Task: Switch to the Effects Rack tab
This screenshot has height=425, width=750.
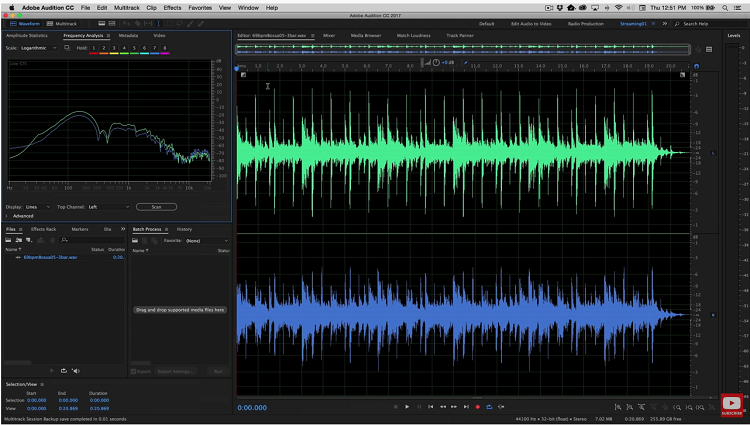Action: pyautogui.click(x=44, y=229)
